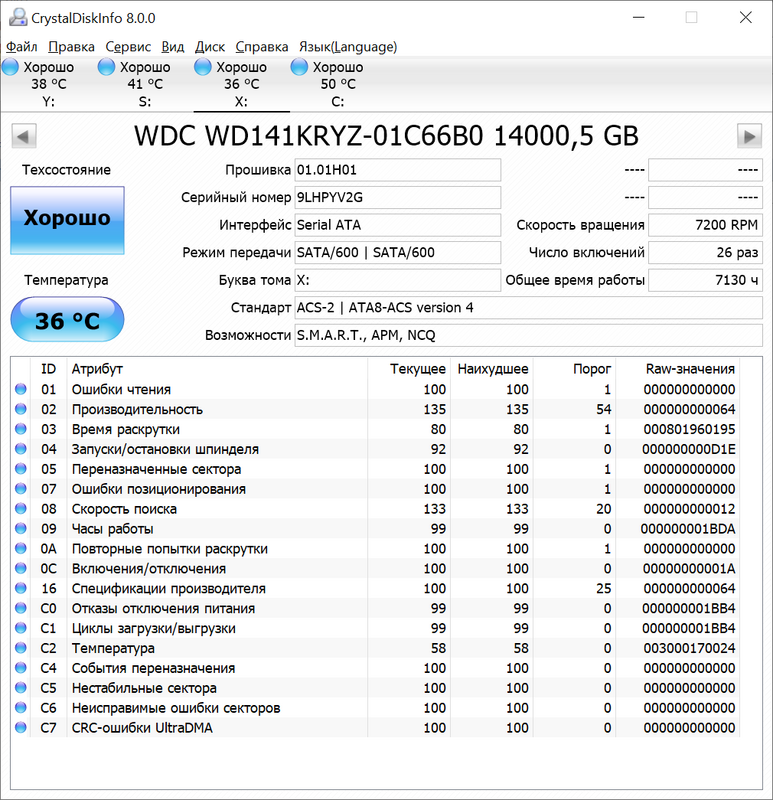
Task: Click status dot of row C1 Циклы загрузки/выгрузки
Action: [21, 628]
